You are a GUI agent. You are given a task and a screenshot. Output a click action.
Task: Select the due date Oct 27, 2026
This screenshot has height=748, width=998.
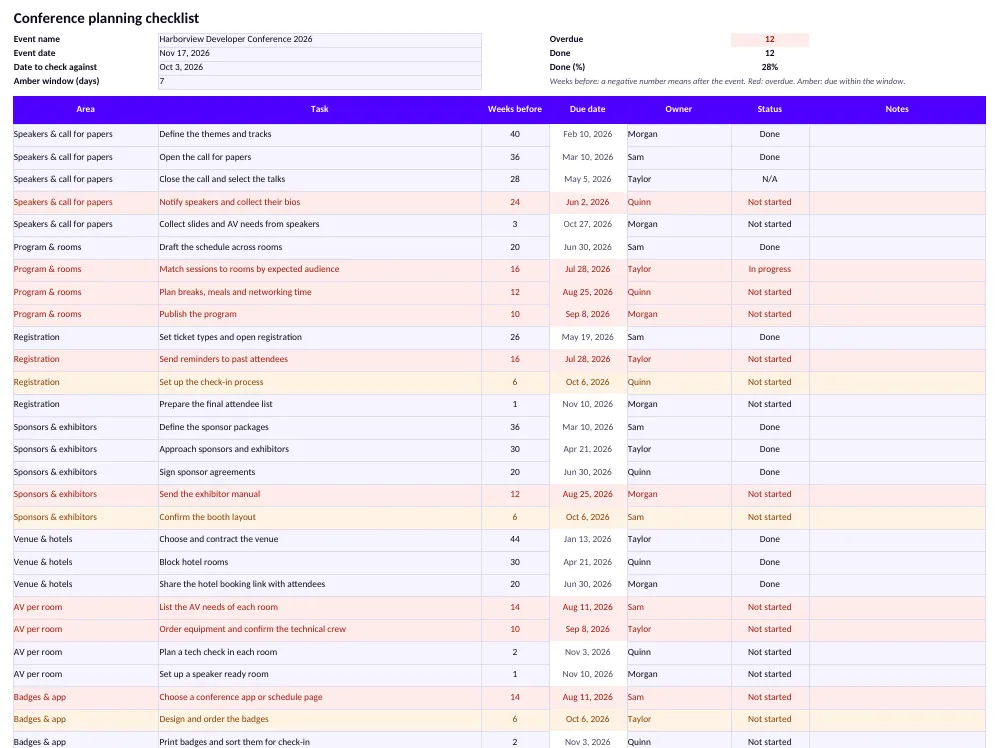tap(587, 224)
